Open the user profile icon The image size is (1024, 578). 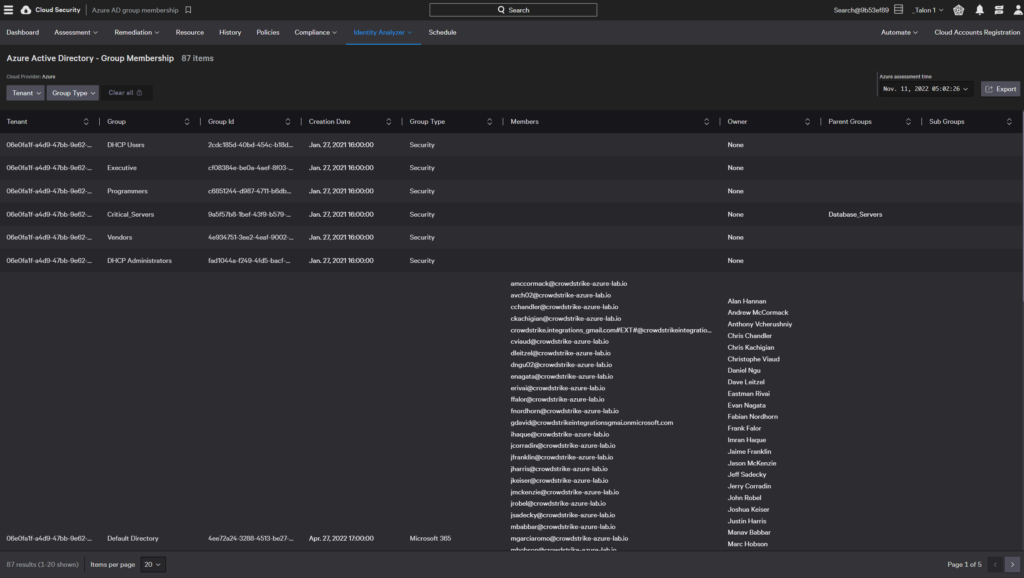(x=1017, y=10)
